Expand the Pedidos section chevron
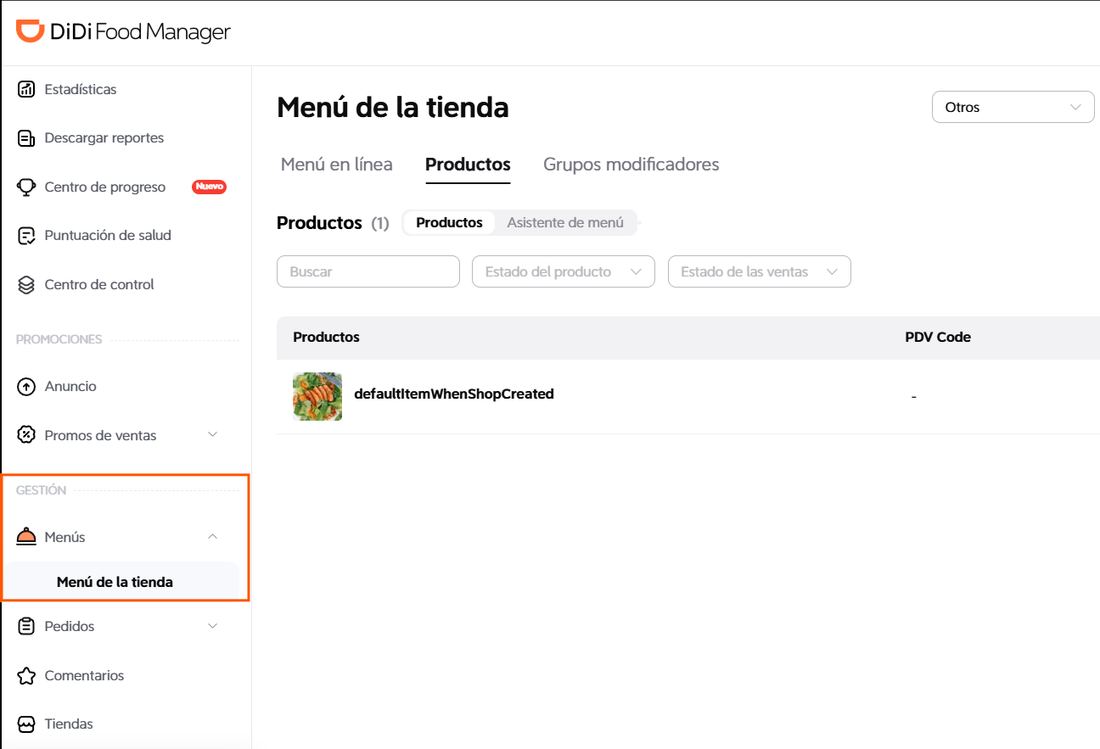This screenshot has height=749, width=1100. (x=213, y=626)
